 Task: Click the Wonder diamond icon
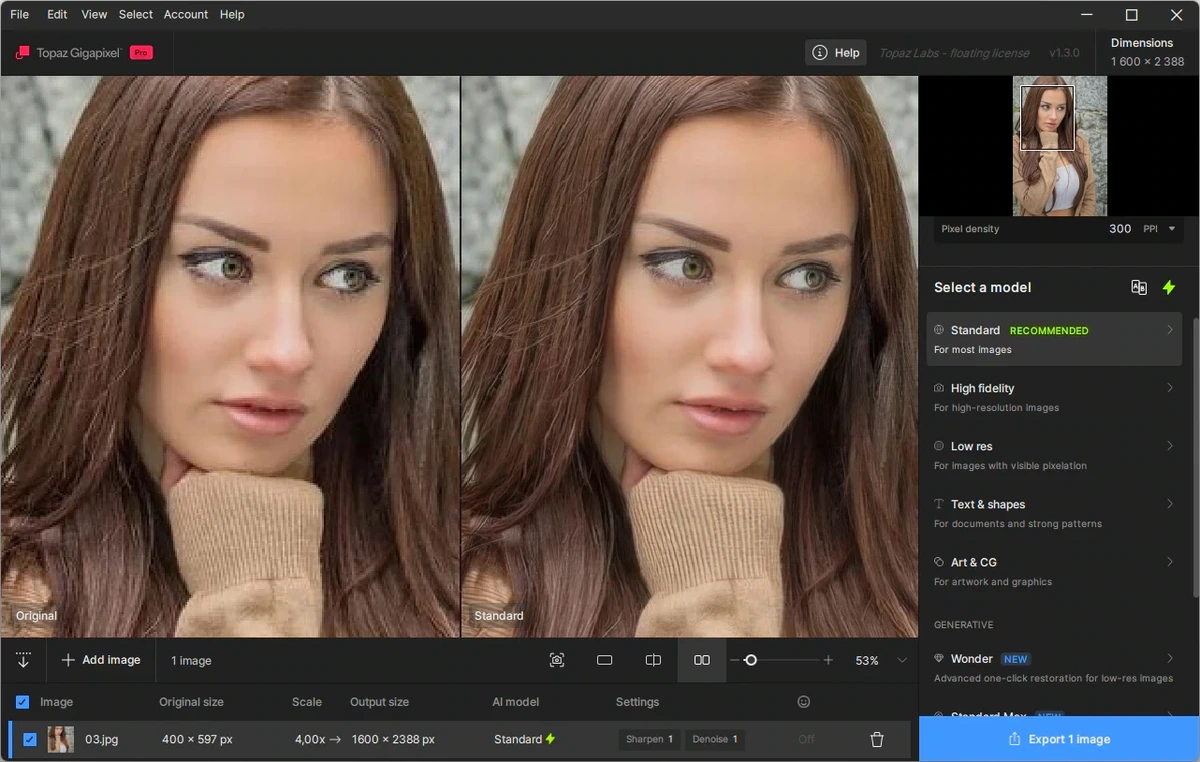point(939,659)
